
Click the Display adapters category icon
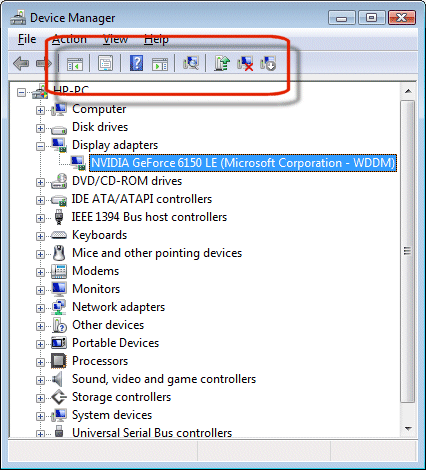[x=59, y=145]
